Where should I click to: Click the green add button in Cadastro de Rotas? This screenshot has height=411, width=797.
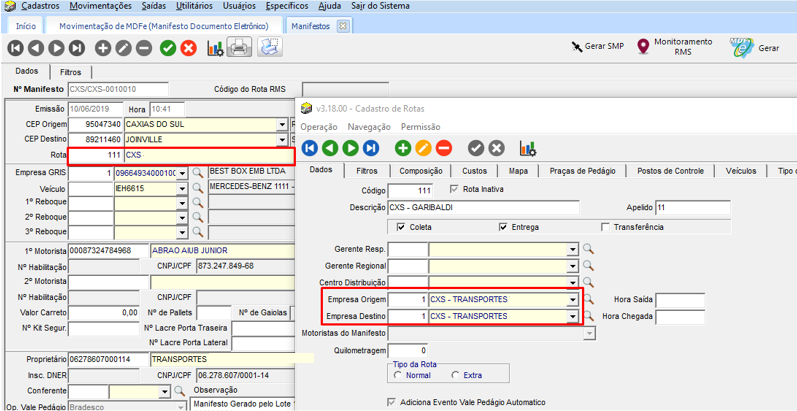(x=403, y=148)
